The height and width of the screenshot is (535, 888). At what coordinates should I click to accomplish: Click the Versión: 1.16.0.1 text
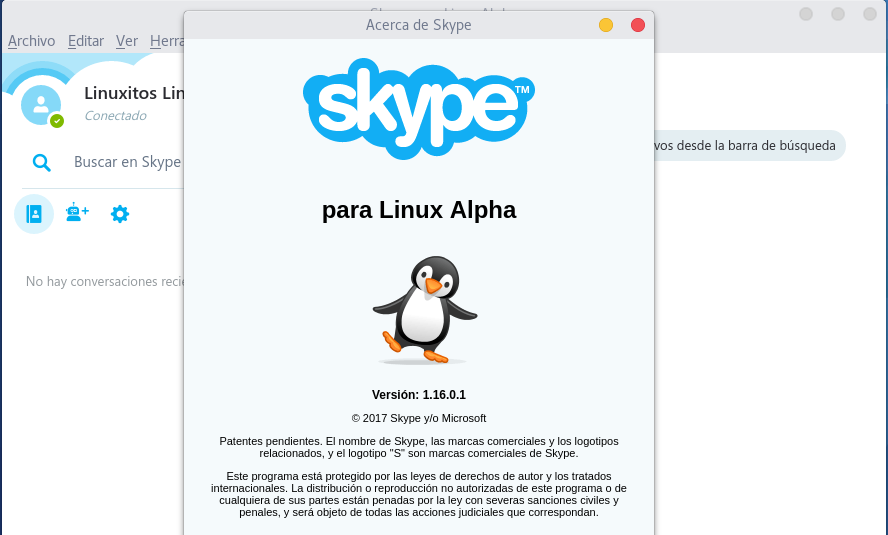(x=419, y=395)
